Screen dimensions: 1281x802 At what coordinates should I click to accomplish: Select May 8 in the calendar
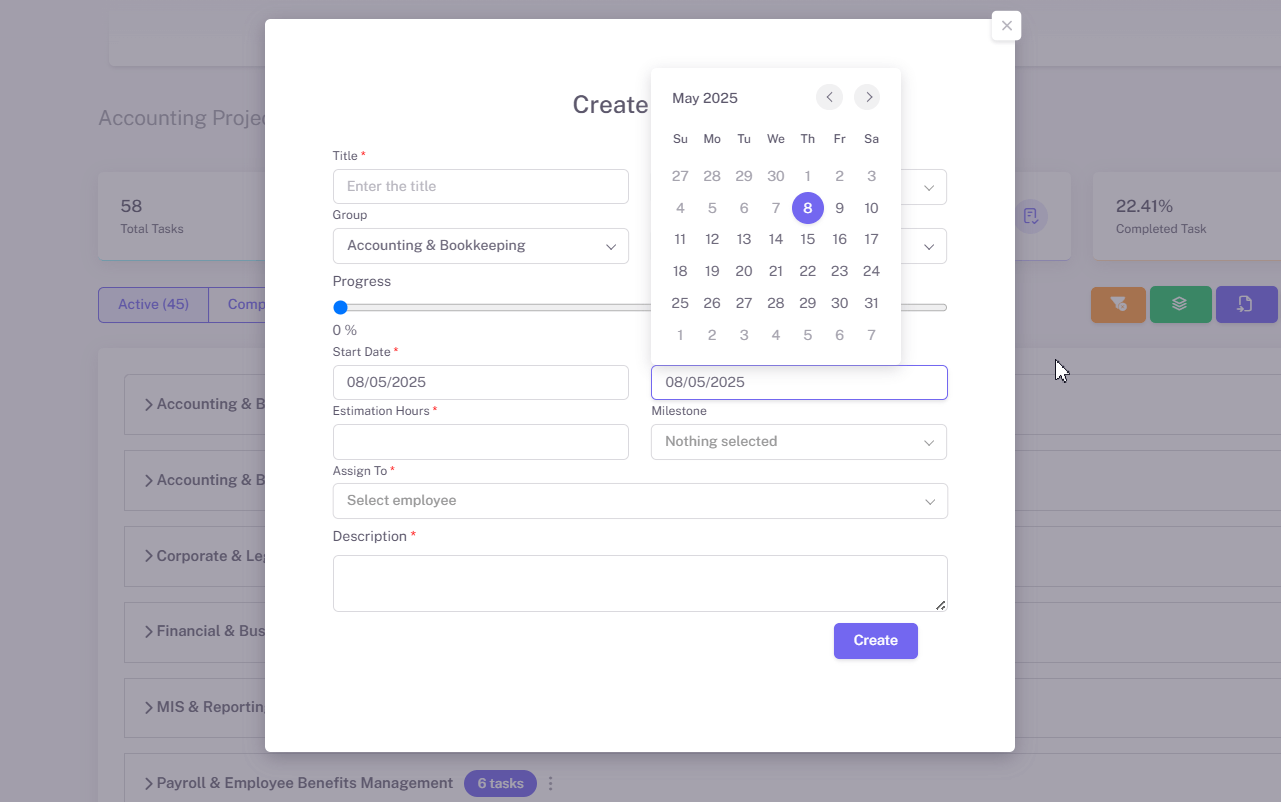pyautogui.click(x=808, y=208)
